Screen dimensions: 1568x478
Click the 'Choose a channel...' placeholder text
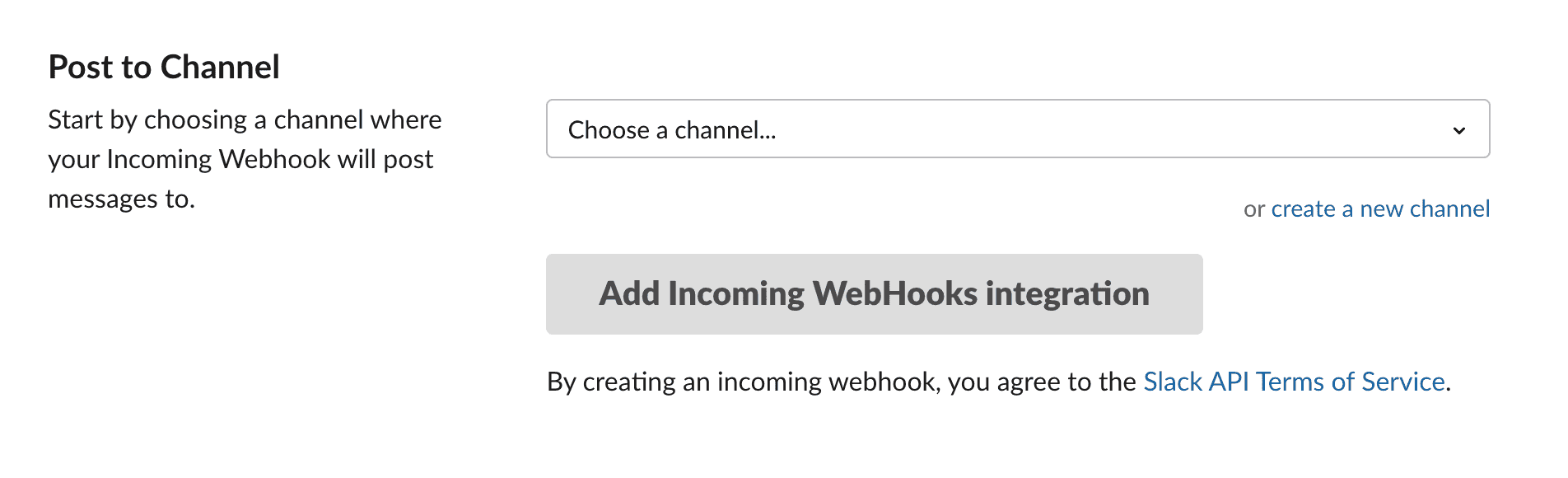click(672, 130)
